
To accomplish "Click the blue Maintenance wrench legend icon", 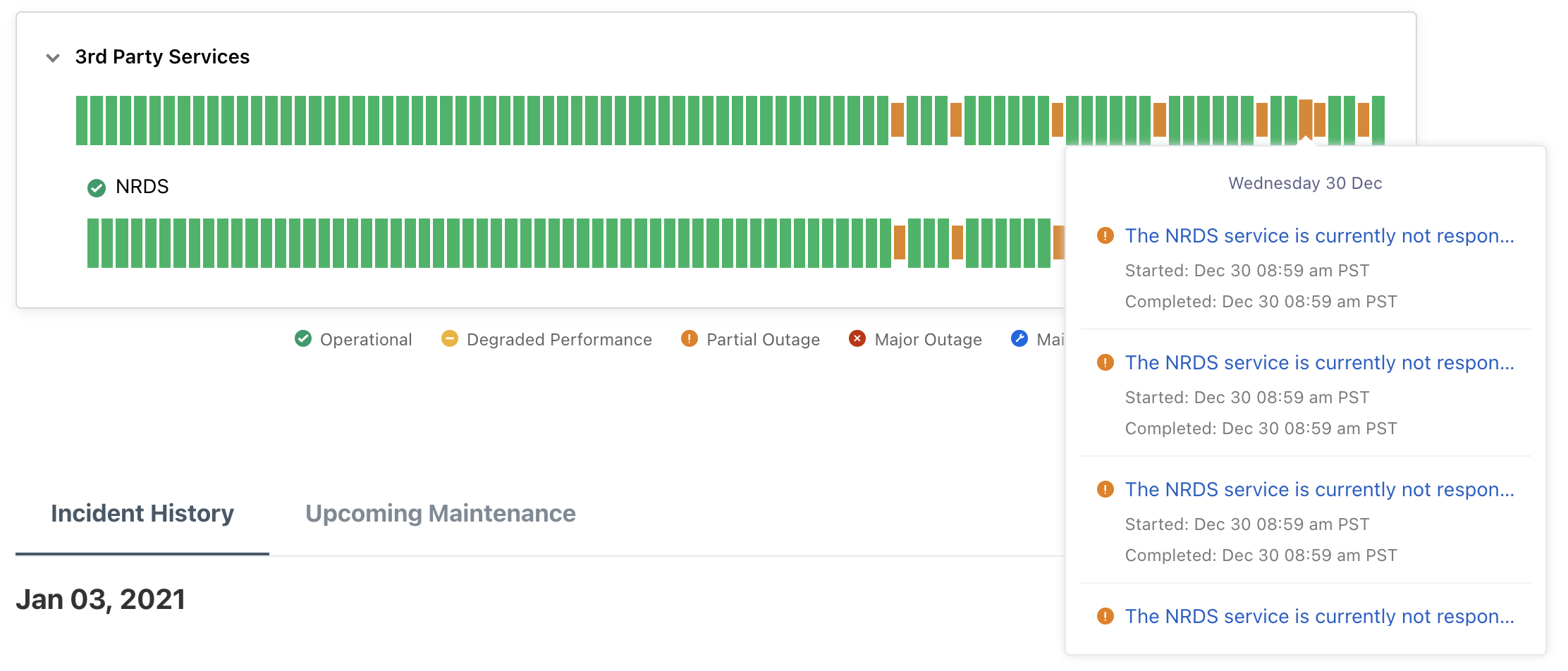I will point(1019,339).
